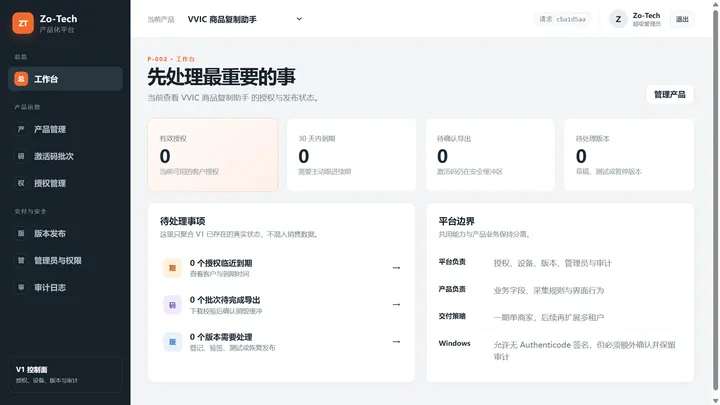Click the 退出 logout button
The width and height of the screenshot is (720, 405).
pyautogui.click(x=682, y=19)
